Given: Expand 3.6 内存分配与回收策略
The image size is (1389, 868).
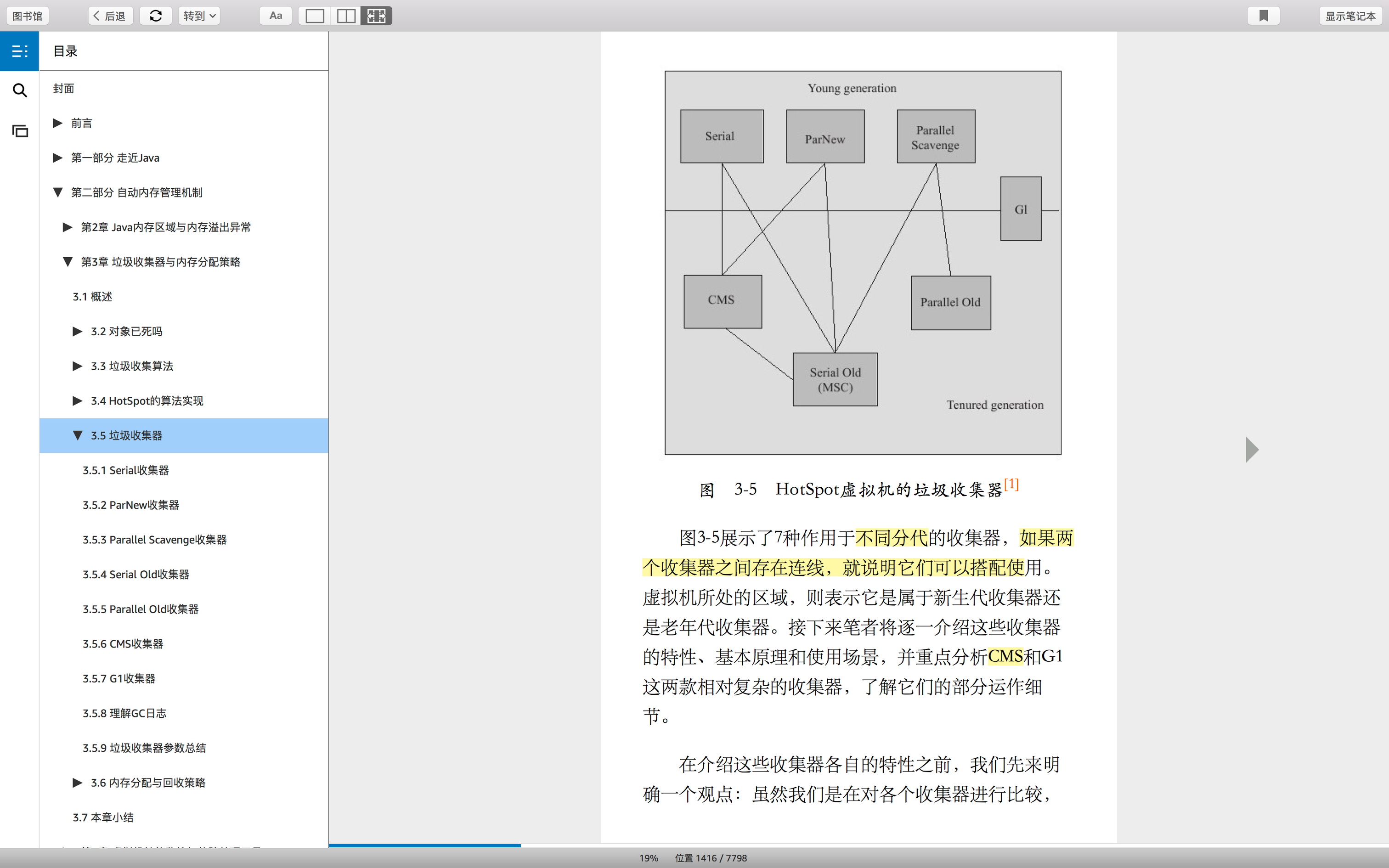Looking at the screenshot, I should point(78,783).
